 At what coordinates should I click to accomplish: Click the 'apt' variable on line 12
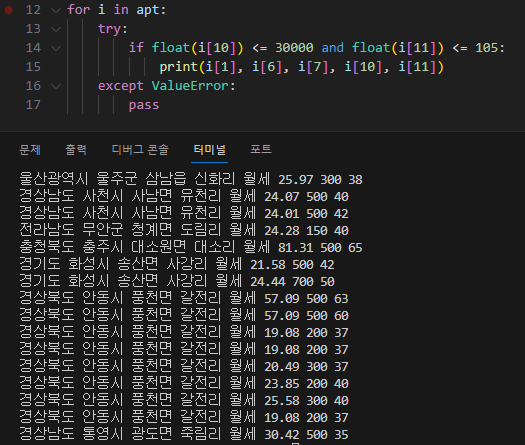(148, 10)
